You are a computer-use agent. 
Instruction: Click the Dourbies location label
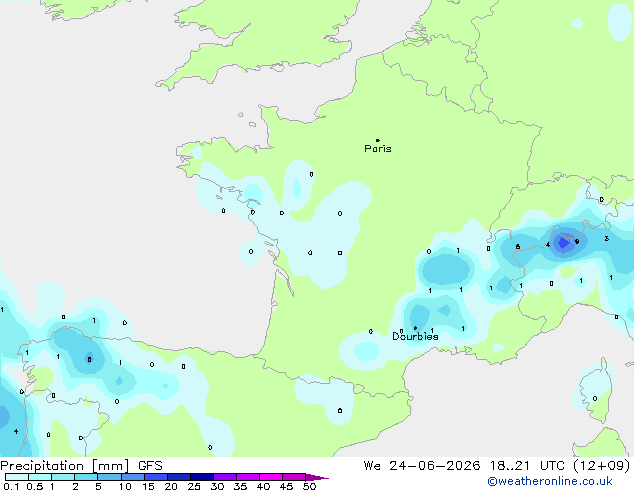point(415,336)
